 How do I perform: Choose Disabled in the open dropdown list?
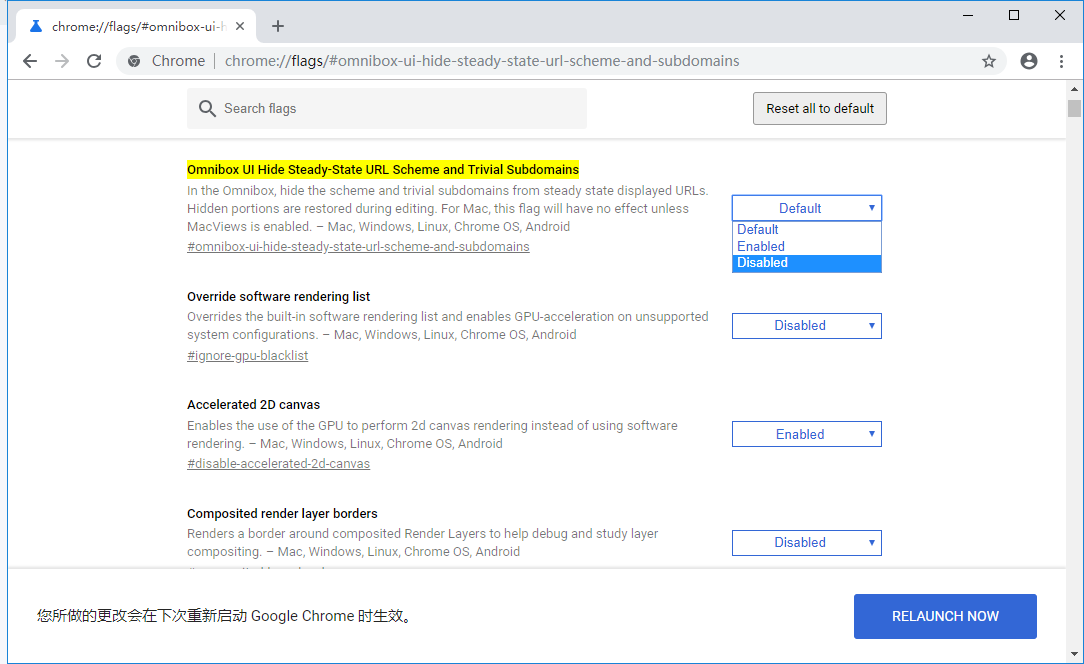807,263
